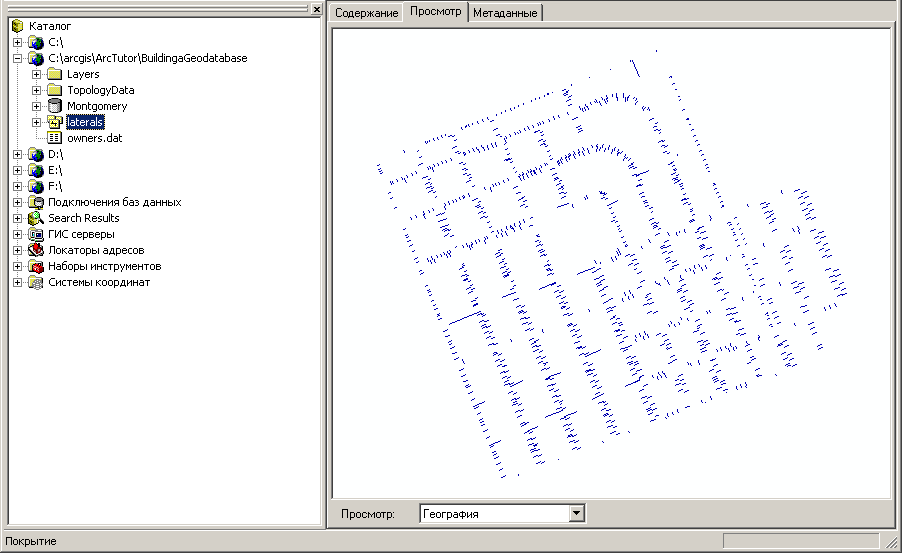Click the C:\ drive globe-folder icon
Viewport: 902px width, 553px height.
(36, 42)
